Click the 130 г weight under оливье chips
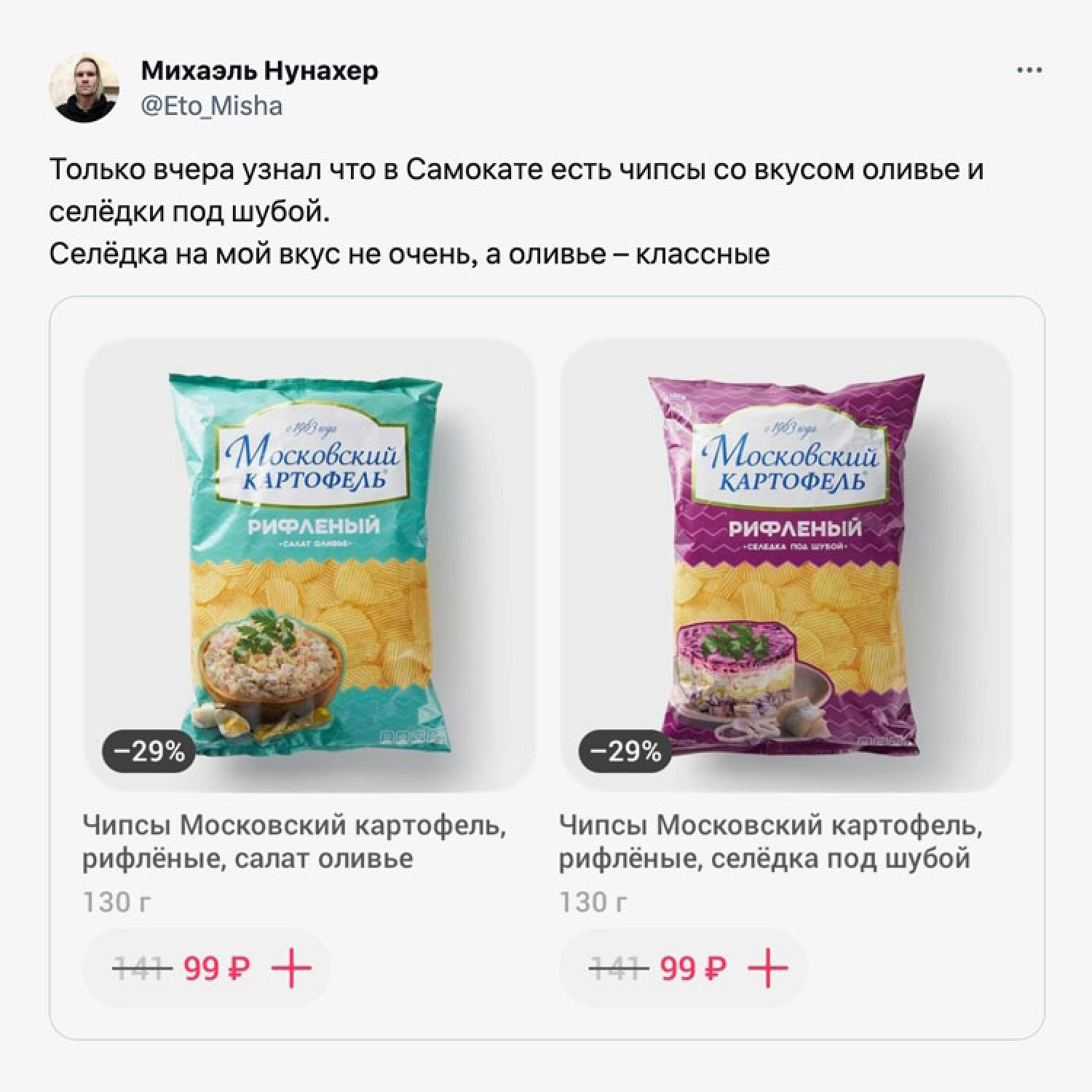This screenshot has height=1092, width=1092. 117,903
